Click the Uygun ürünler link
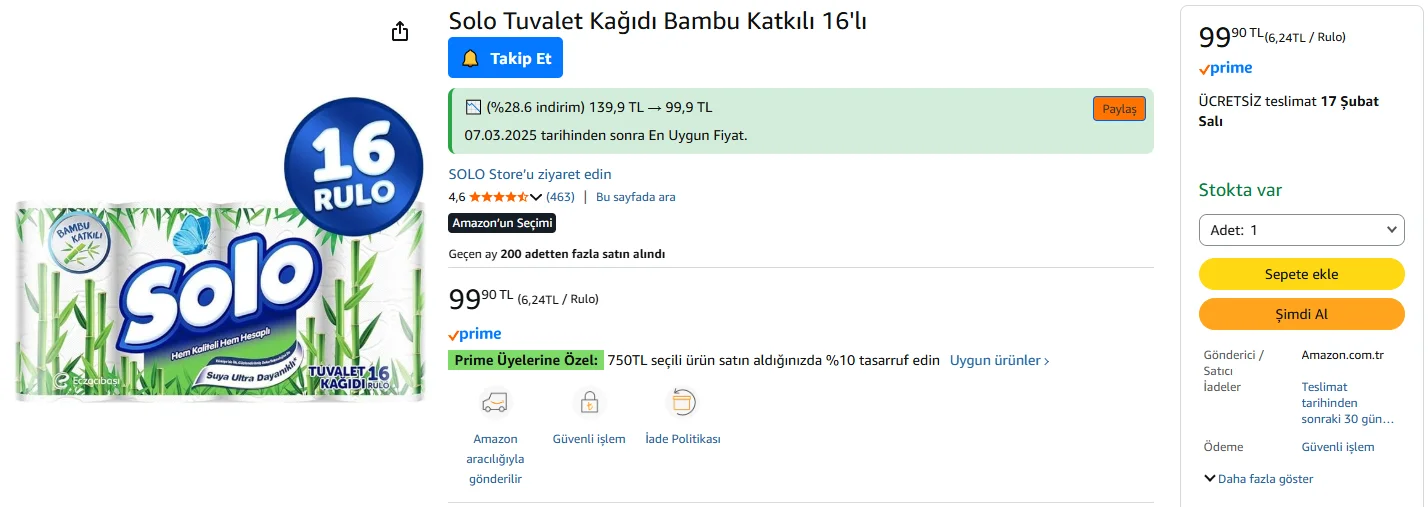 coord(999,360)
